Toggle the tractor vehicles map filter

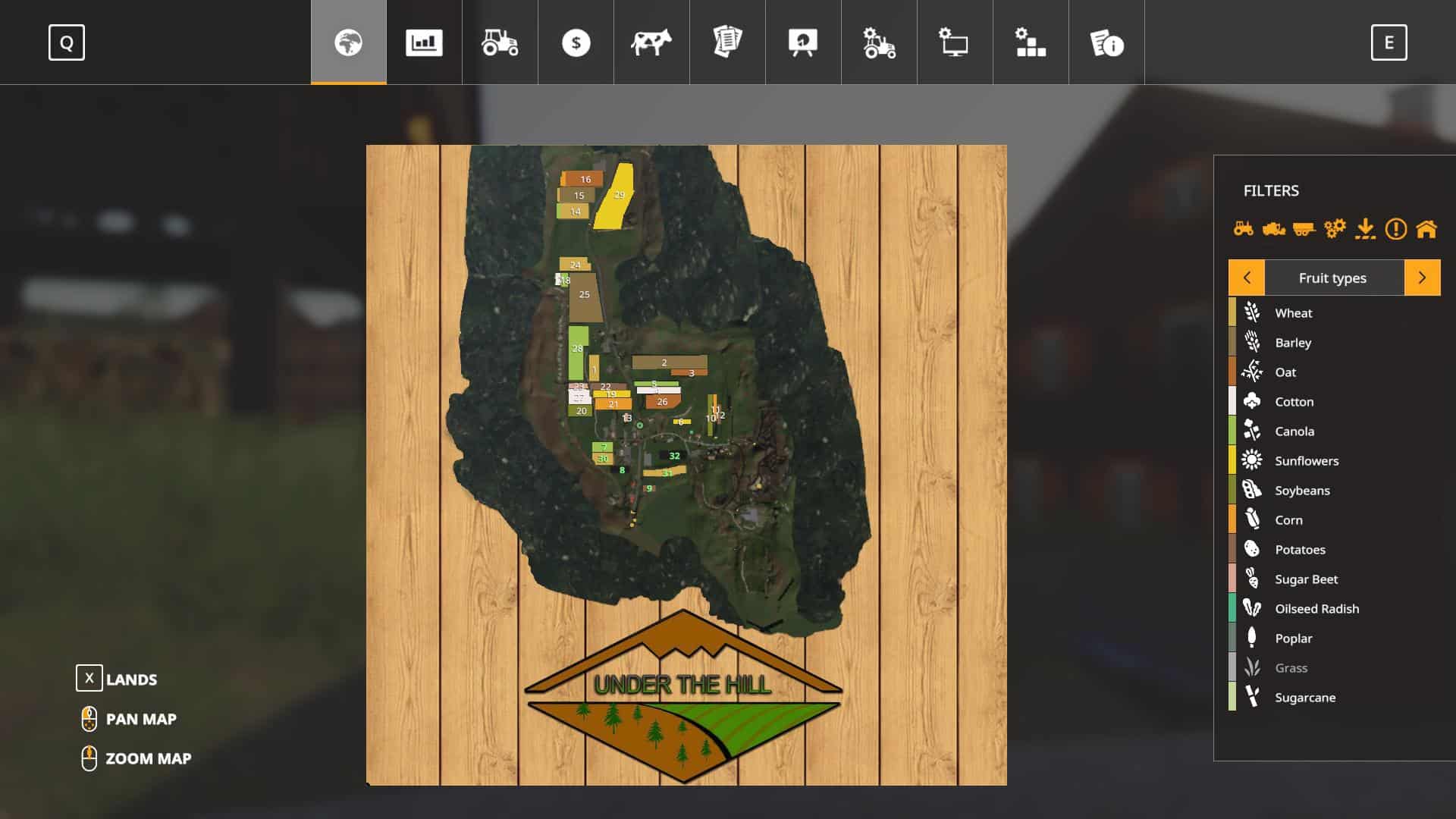point(1243,228)
